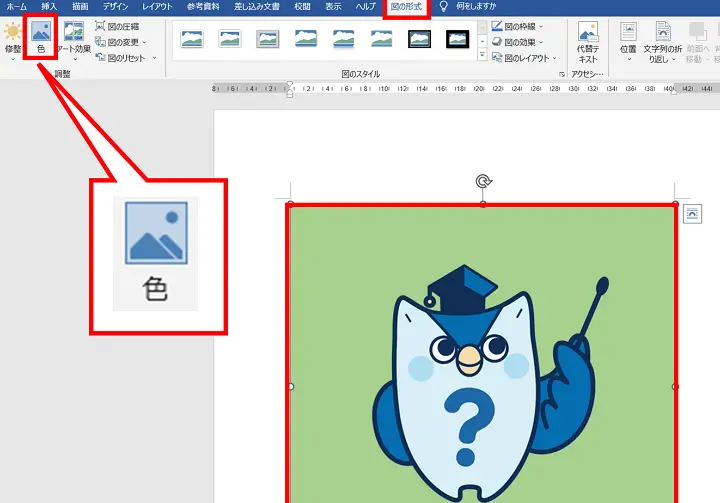
Task: Click the 修整 (Corrections) sun icon
Action: click(12, 36)
